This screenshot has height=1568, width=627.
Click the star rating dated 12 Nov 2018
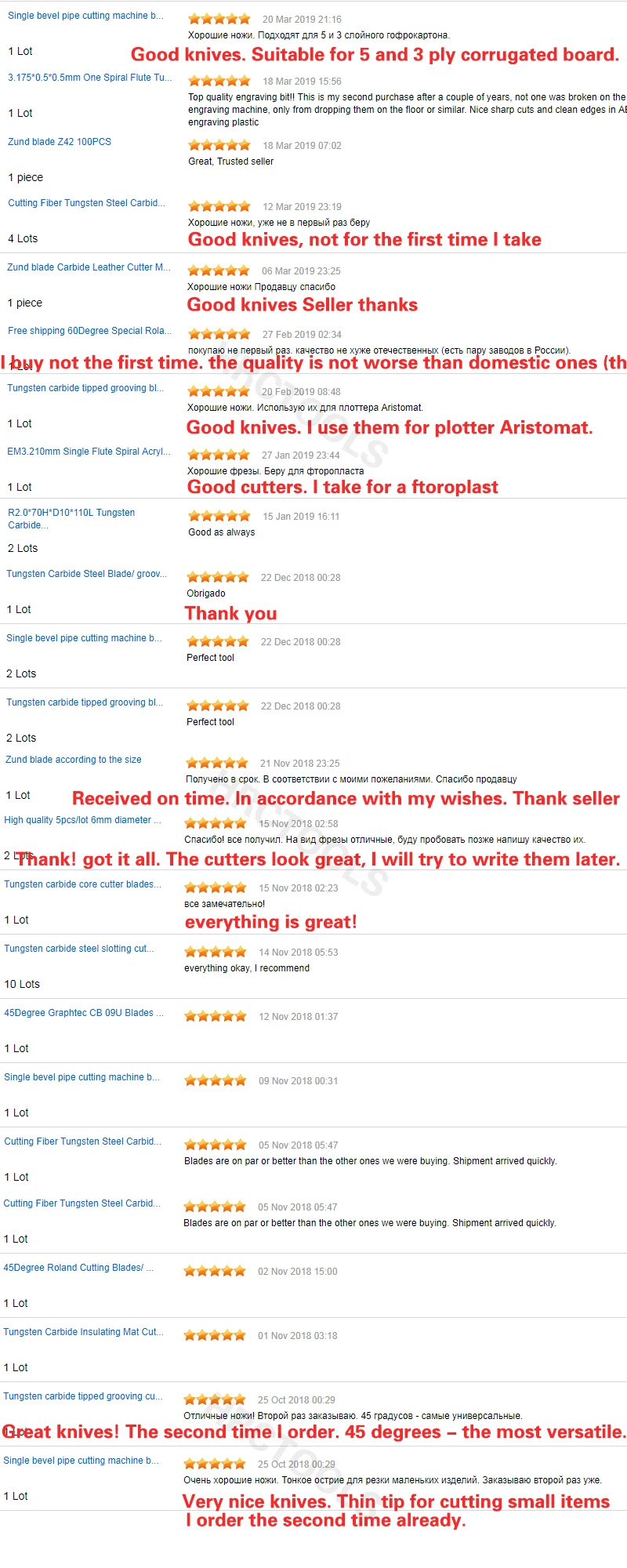coord(215,1016)
